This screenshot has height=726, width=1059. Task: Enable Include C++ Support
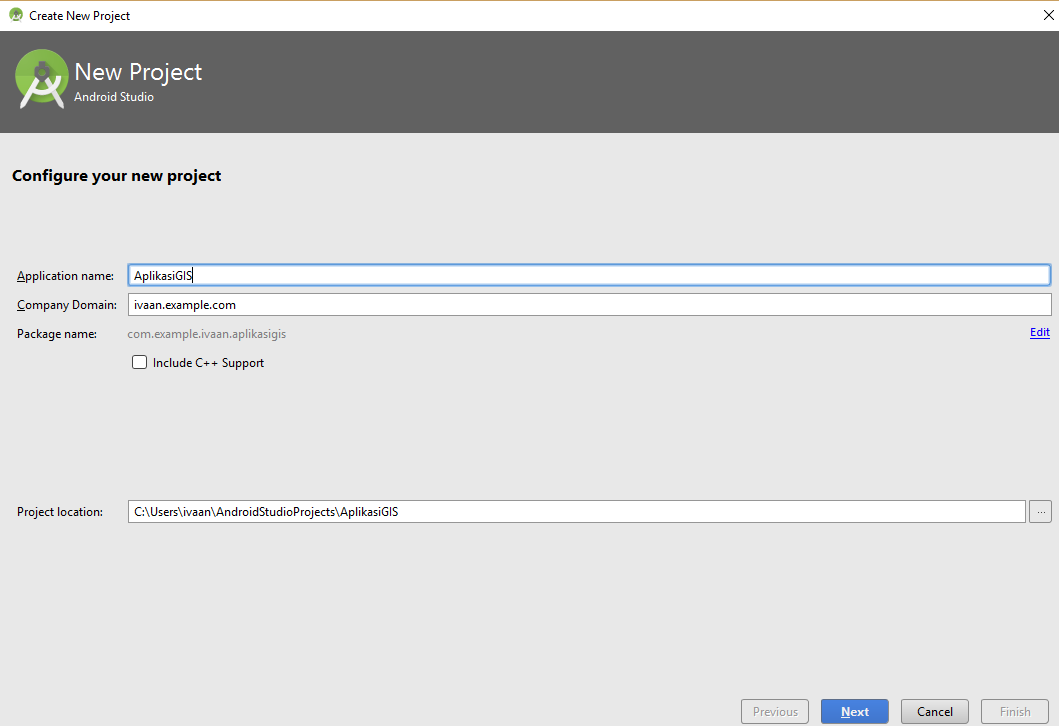[139, 362]
